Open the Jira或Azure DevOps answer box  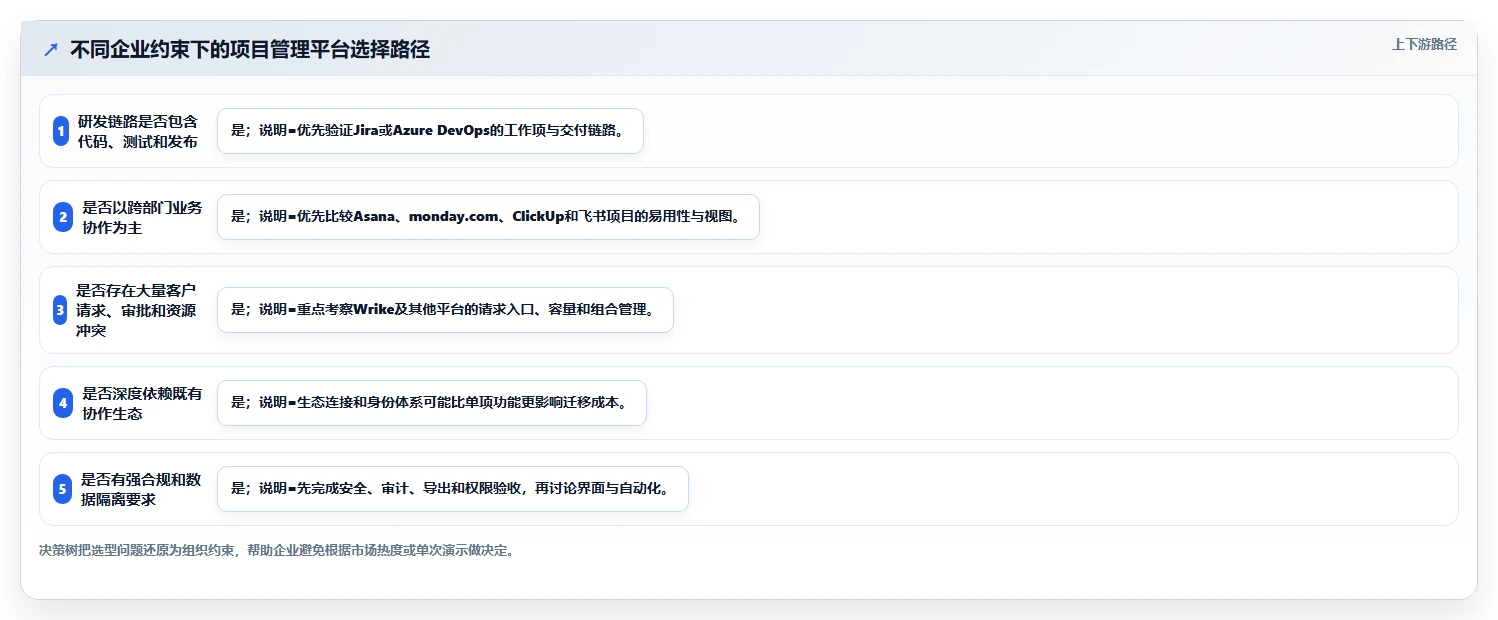430,131
